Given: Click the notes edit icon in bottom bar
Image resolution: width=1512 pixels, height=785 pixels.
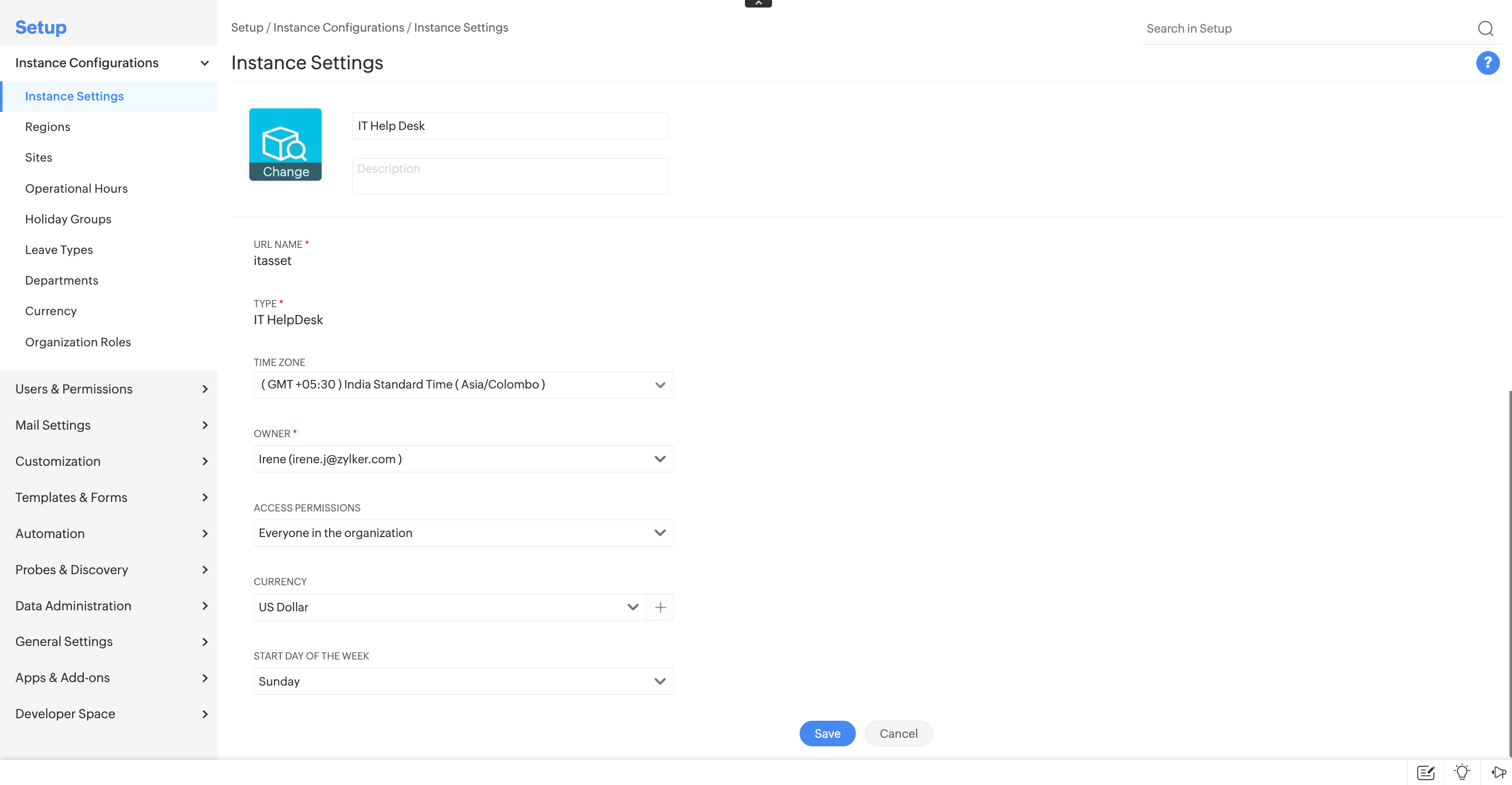Looking at the screenshot, I should (1426, 771).
